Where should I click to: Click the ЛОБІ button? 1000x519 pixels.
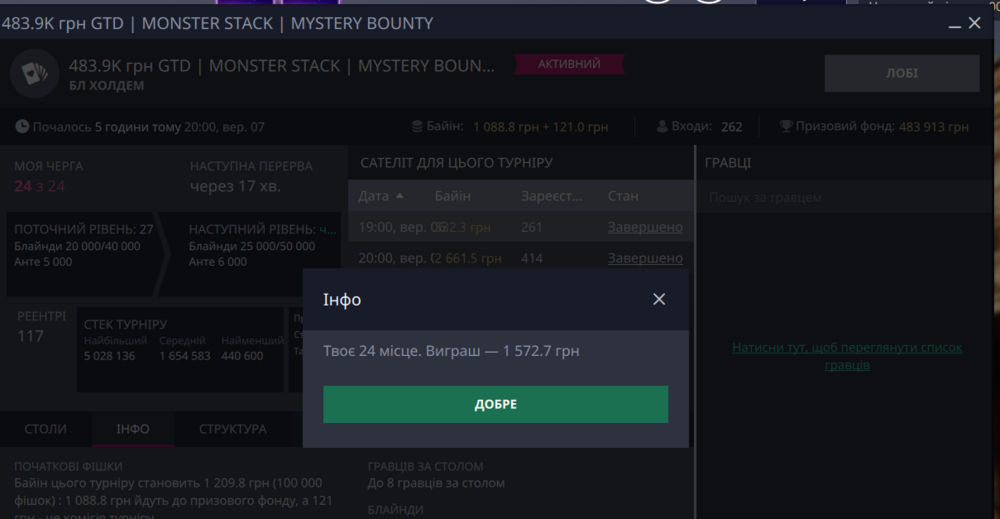click(x=901, y=73)
